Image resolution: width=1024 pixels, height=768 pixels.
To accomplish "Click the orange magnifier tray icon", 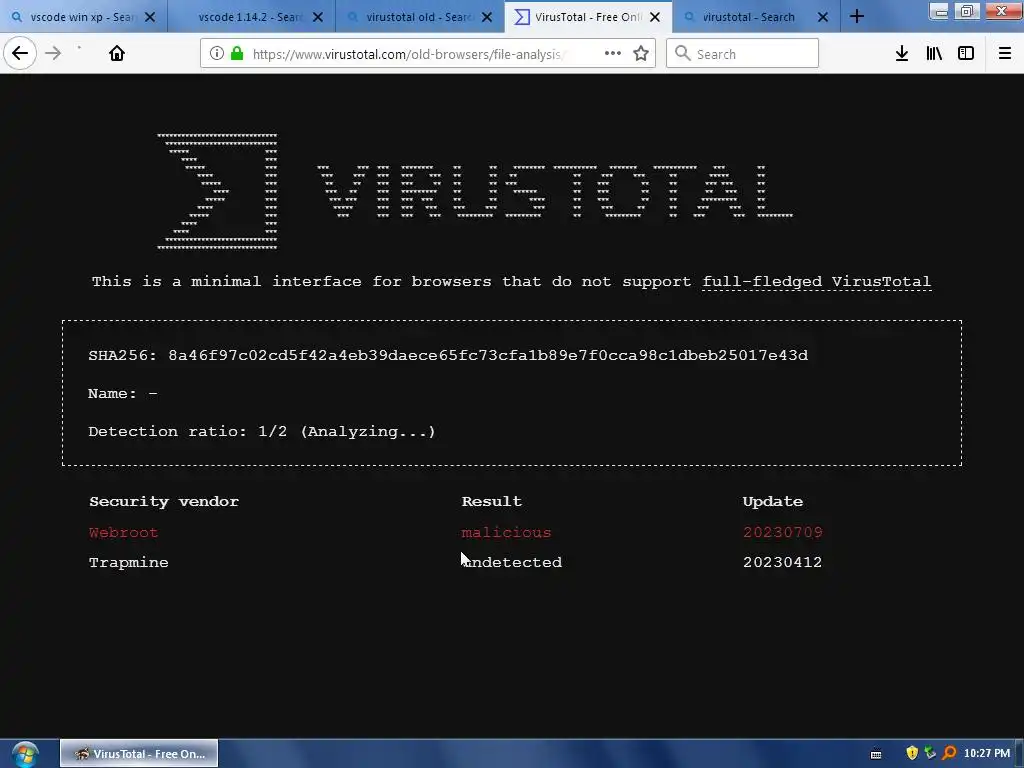I will [949, 754].
